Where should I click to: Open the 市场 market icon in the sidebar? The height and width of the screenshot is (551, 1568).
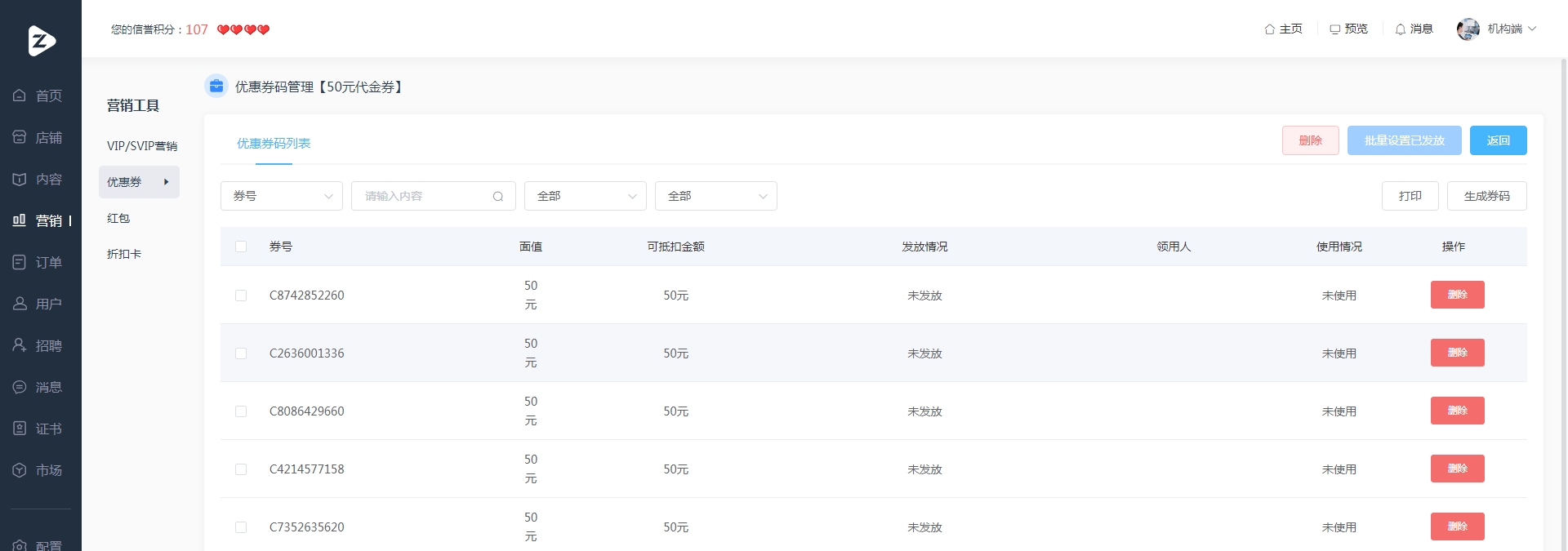click(x=20, y=470)
